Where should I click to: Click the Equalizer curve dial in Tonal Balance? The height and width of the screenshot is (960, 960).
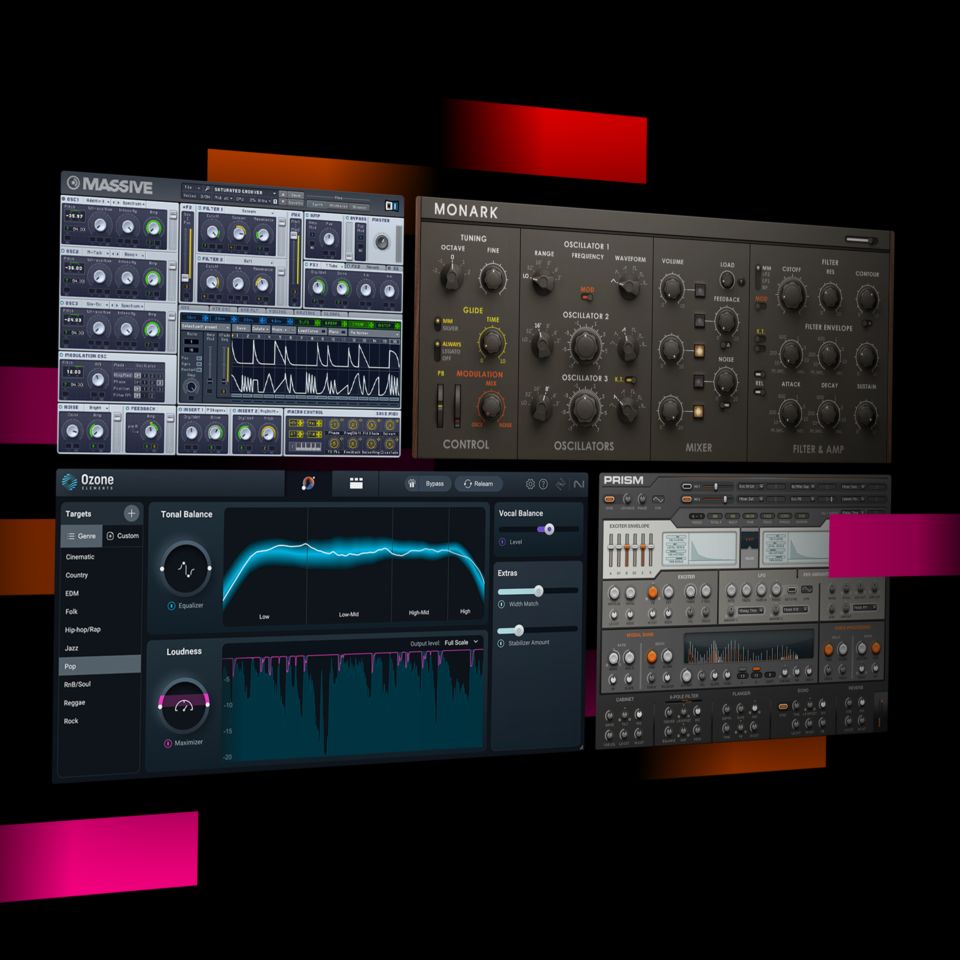coord(185,568)
